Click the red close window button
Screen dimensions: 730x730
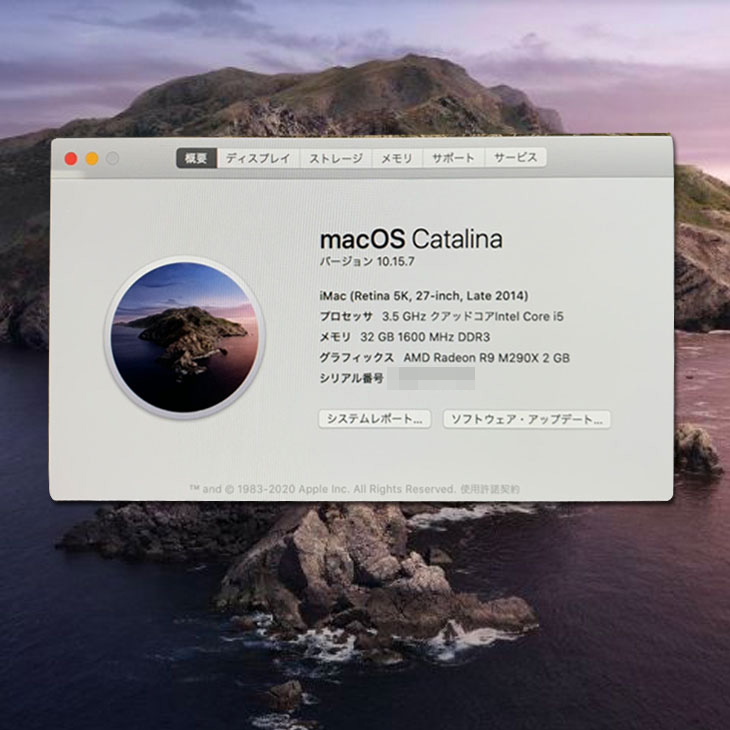71,158
